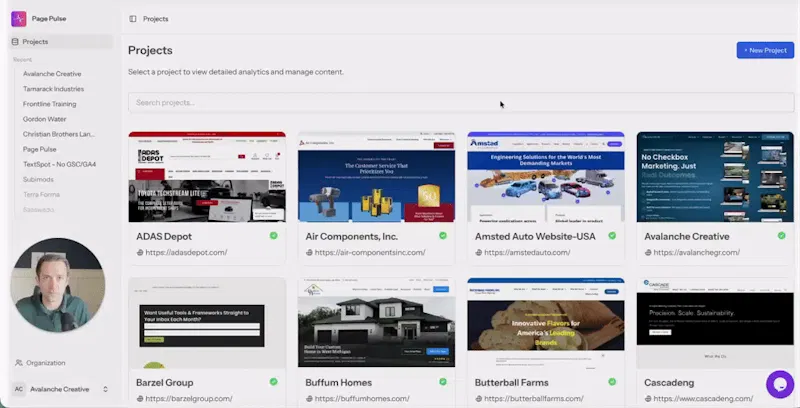Open the https://amstedauto.com/ link
The image size is (800, 408).
[527, 252]
